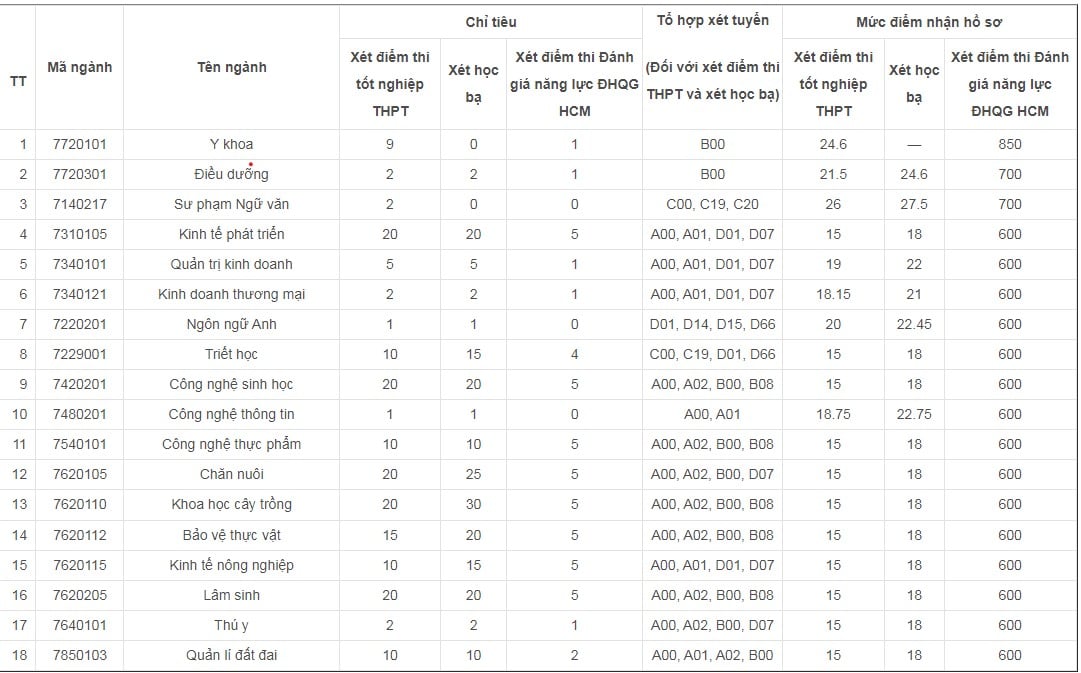Click major code 7720301 cell

tap(79, 174)
